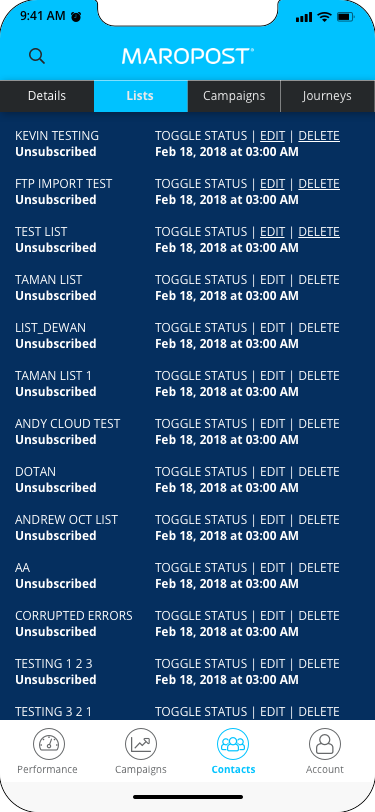
Task: Select the ANDREW OCT LIST name
Action: pos(66,519)
